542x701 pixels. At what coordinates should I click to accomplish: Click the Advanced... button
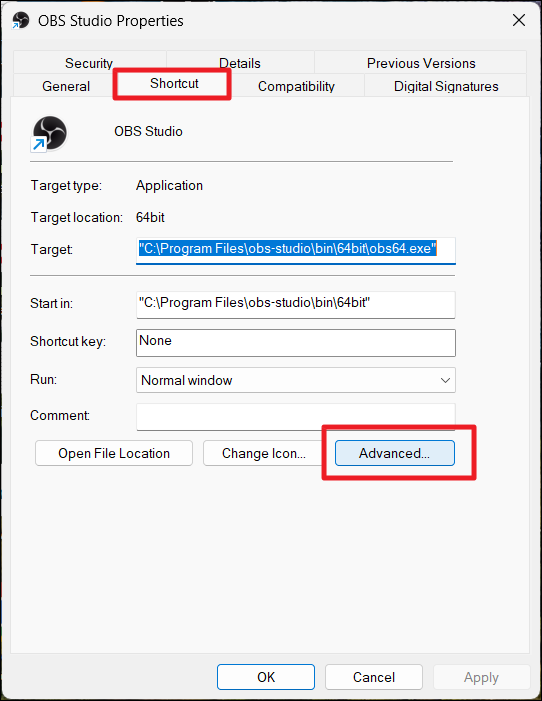(x=395, y=453)
